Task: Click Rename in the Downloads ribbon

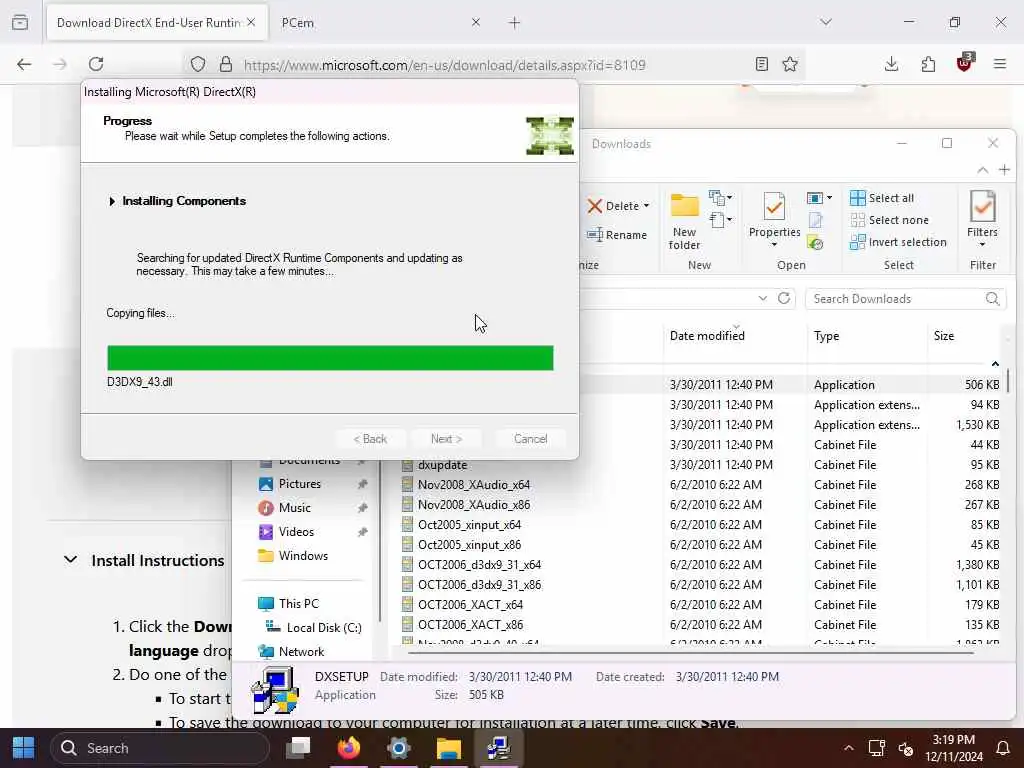Action: (x=616, y=235)
